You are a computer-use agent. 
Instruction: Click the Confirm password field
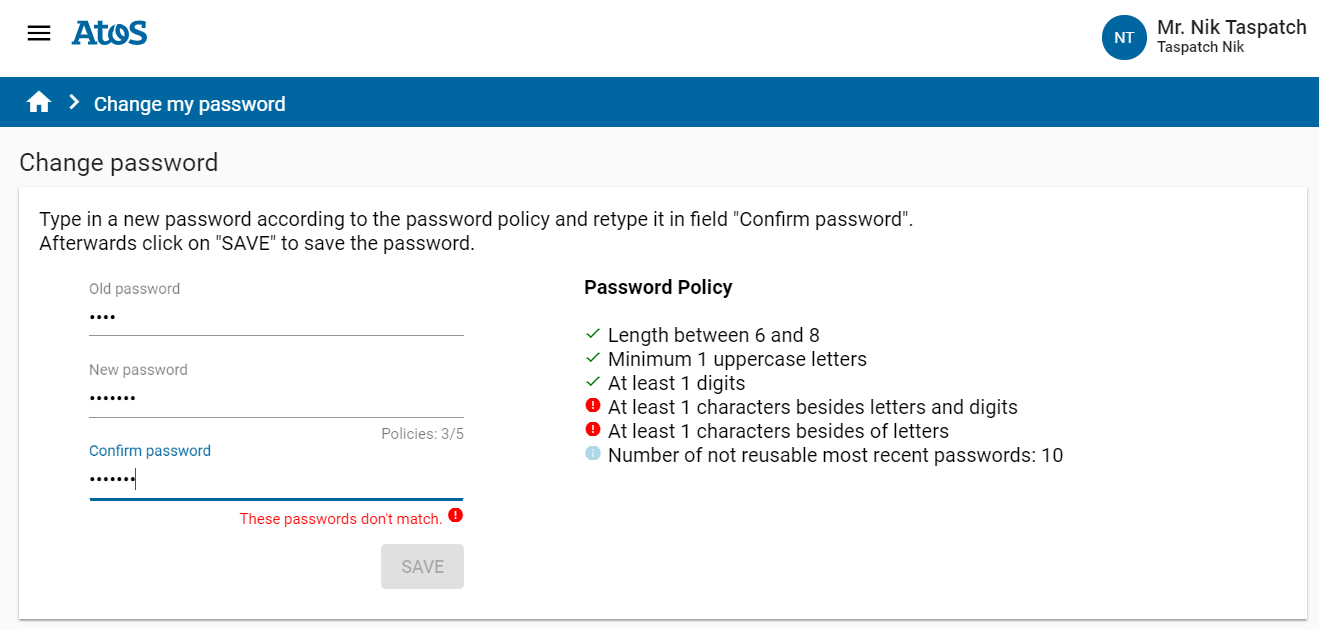click(x=275, y=478)
